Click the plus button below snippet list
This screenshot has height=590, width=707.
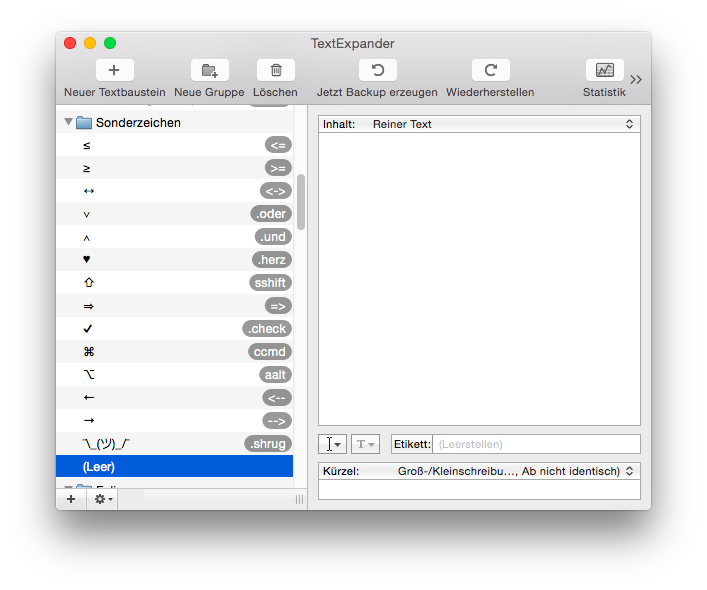[71, 499]
